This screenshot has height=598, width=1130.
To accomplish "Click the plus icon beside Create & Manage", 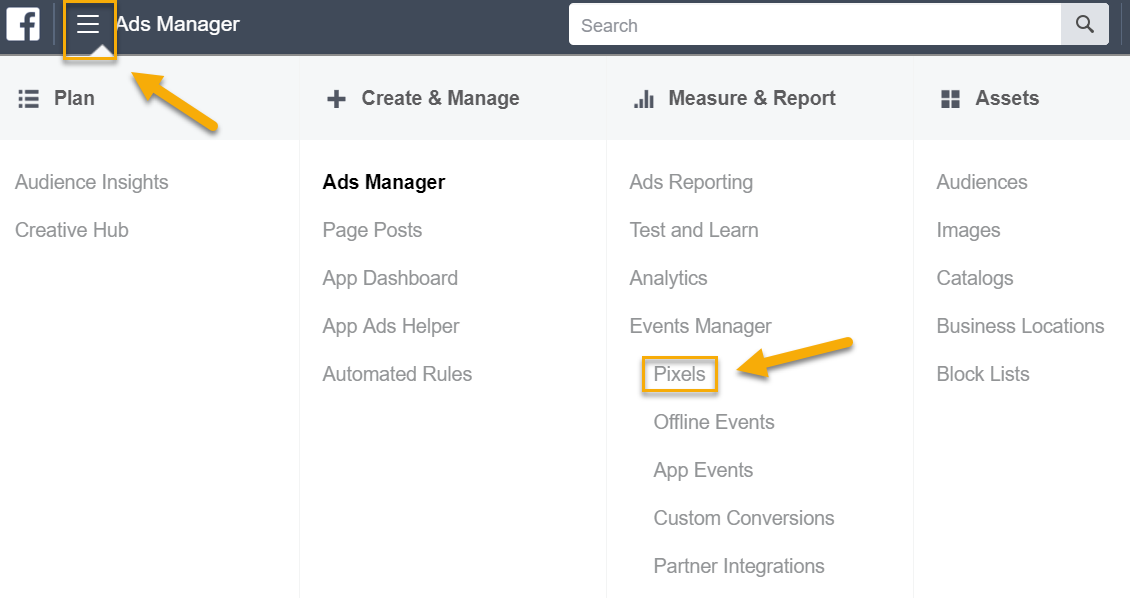I will (x=337, y=99).
